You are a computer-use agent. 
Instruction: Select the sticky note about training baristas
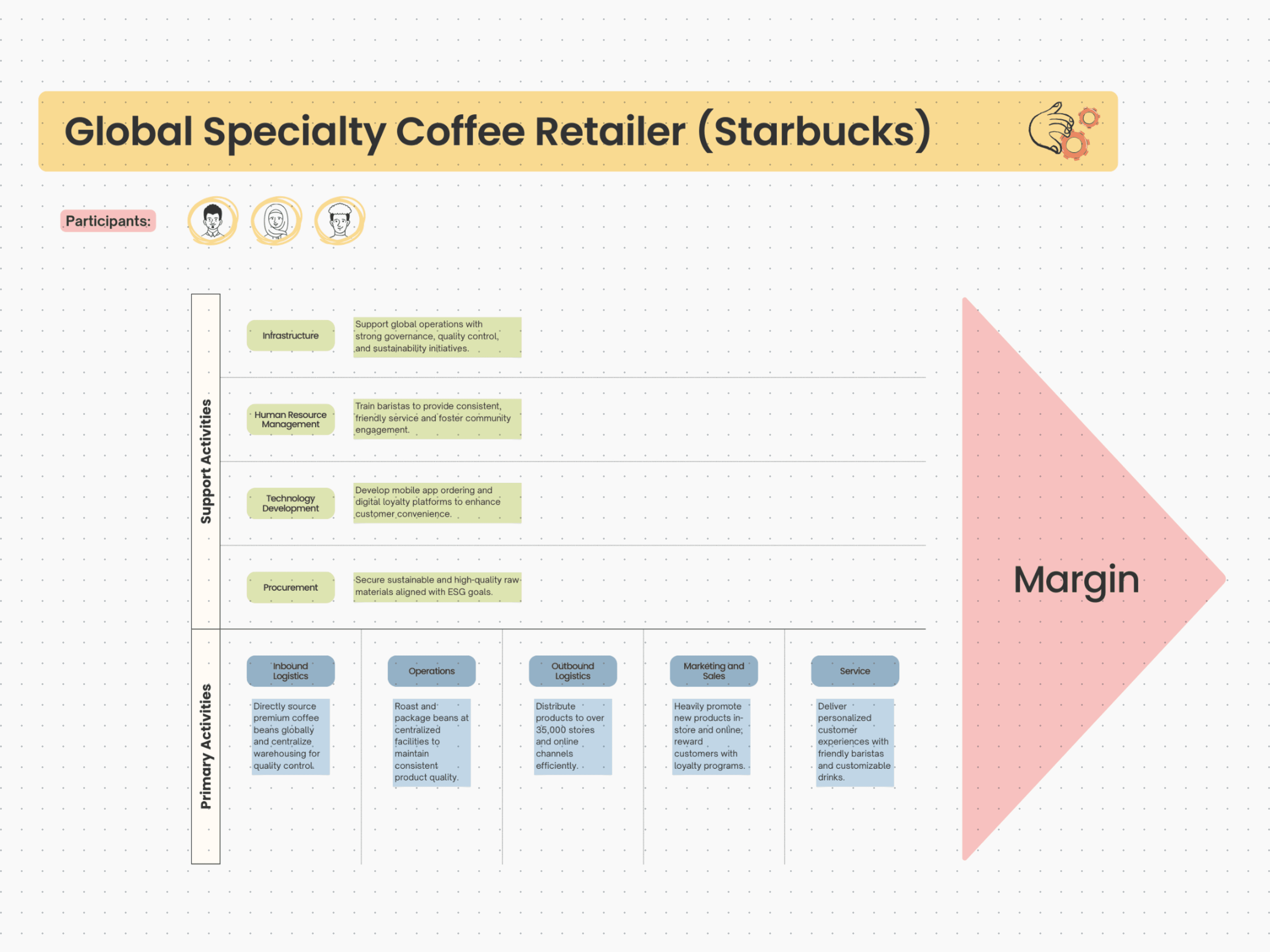[437, 418]
